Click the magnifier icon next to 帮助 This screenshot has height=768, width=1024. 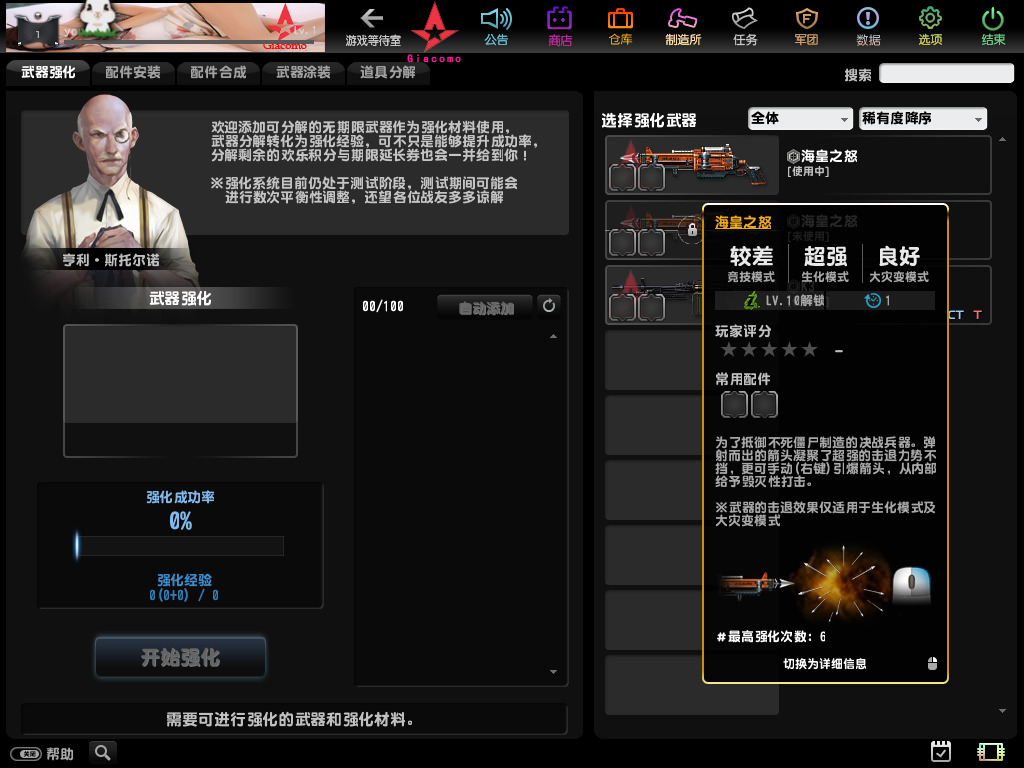click(103, 753)
